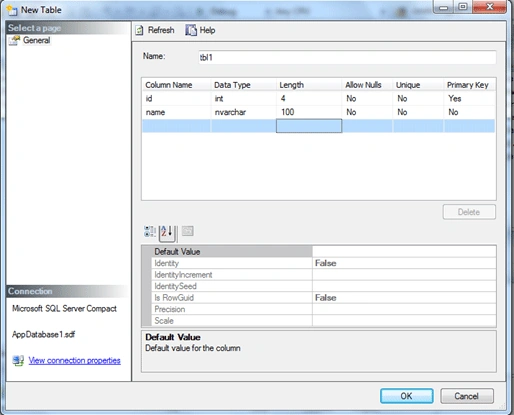This screenshot has width=514, height=415.
Task: Click the 'nvarchar' data type cell
Action: click(243, 112)
